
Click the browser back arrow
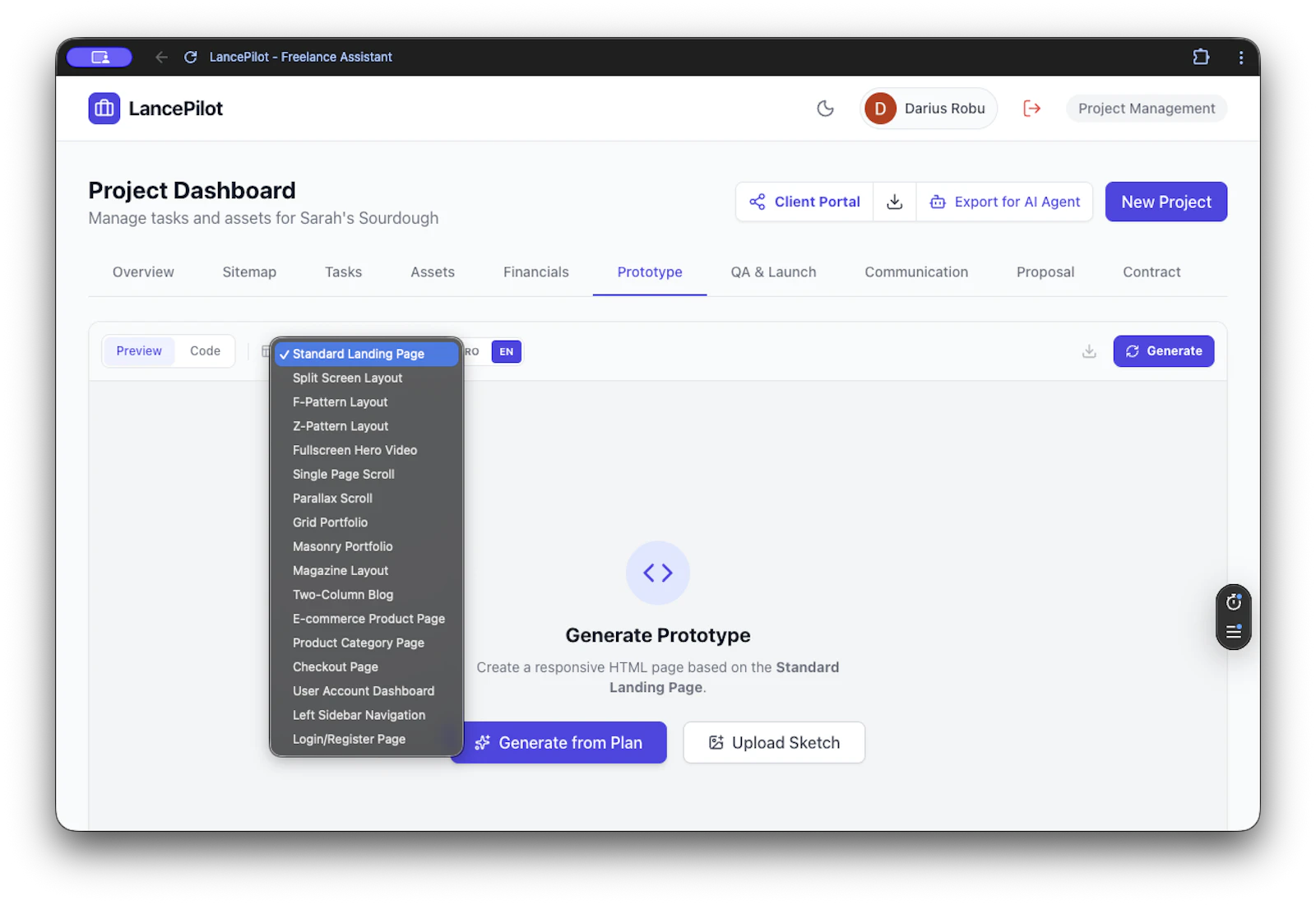click(x=161, y=57)
